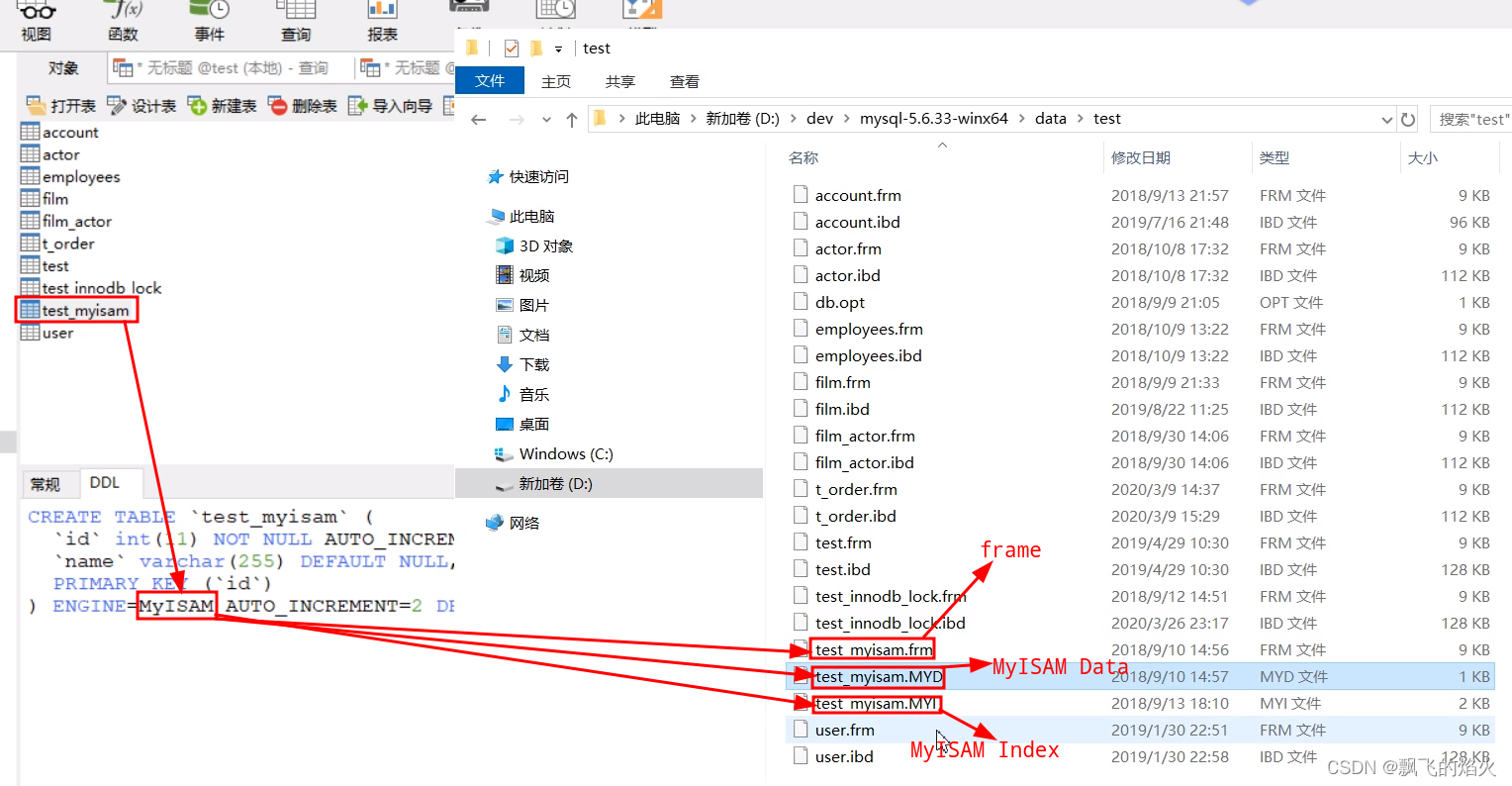Viewport: 1512px width, 786px height.
Task: Click the quick access toolbar properties checkmark icon
Action: [x=512, y=49]
